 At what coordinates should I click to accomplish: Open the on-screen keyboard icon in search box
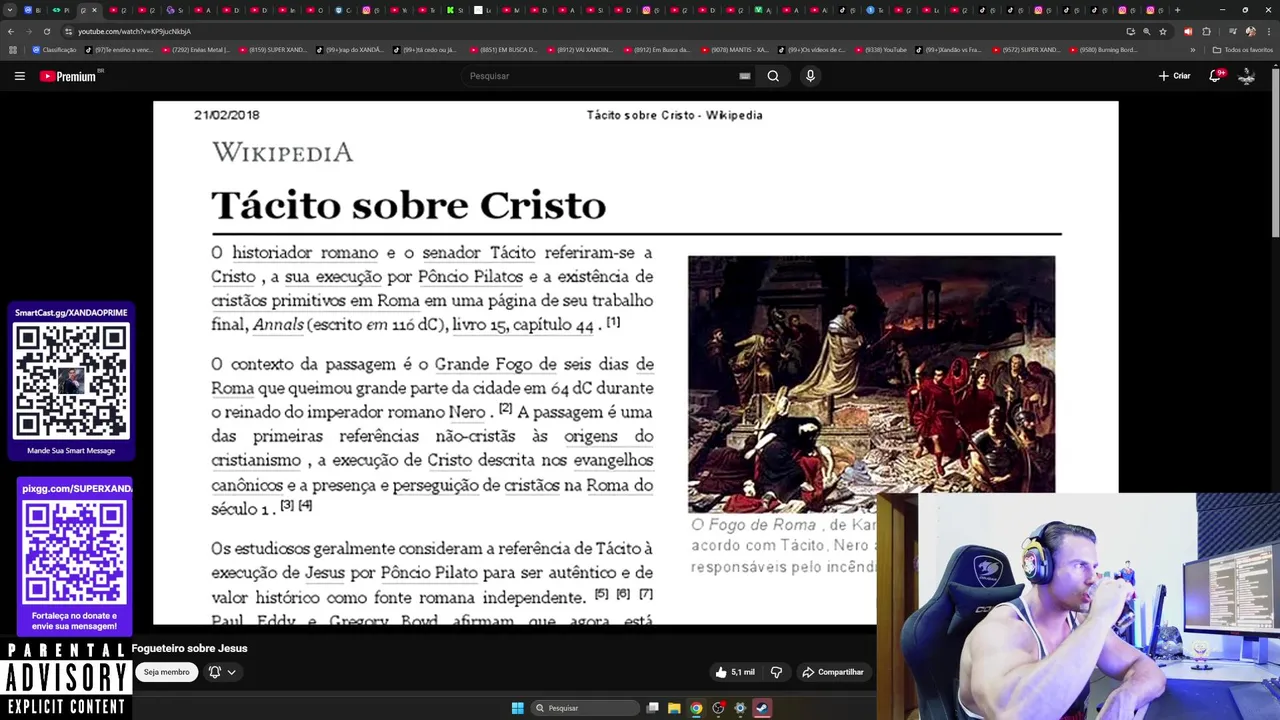pos(744,76)
